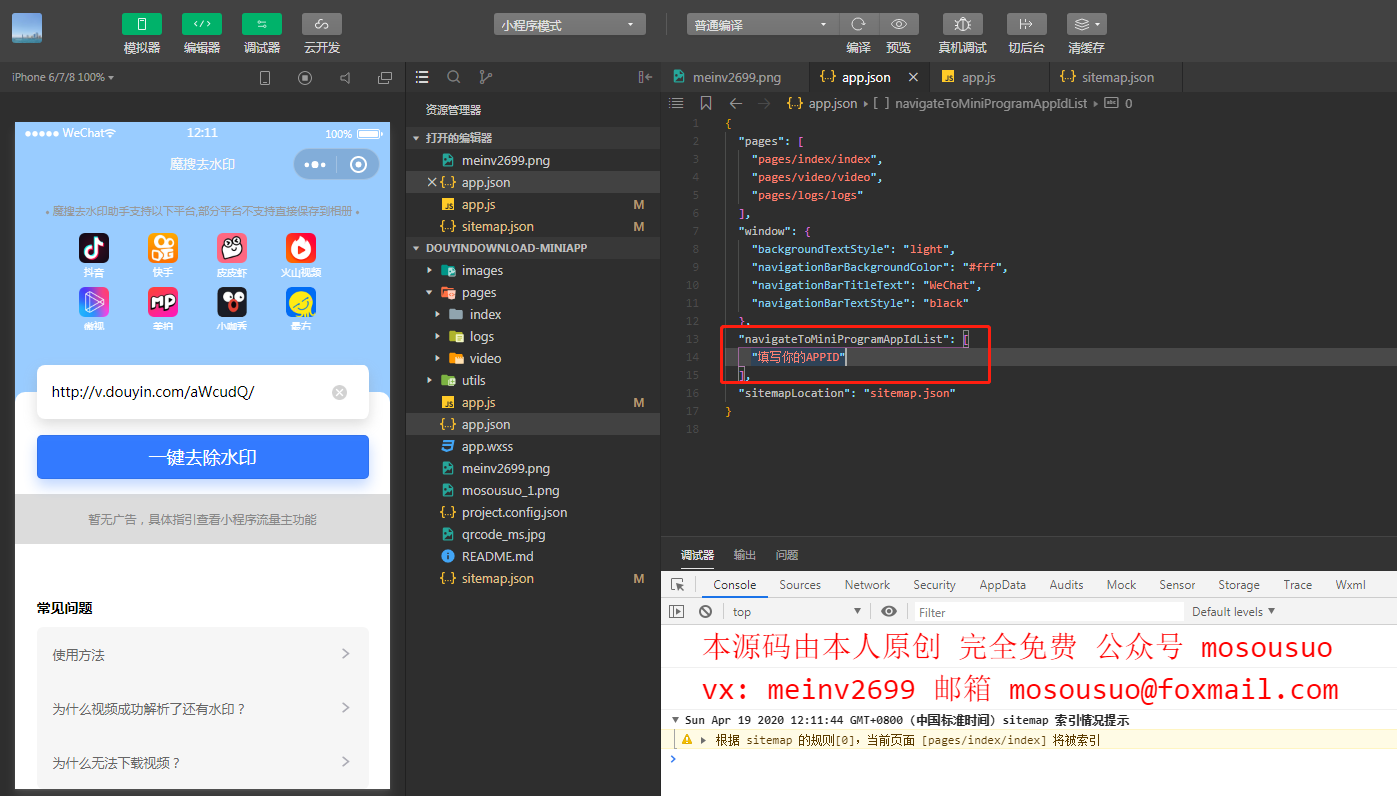Collapse the explorer side panel

tap(645, 77)
